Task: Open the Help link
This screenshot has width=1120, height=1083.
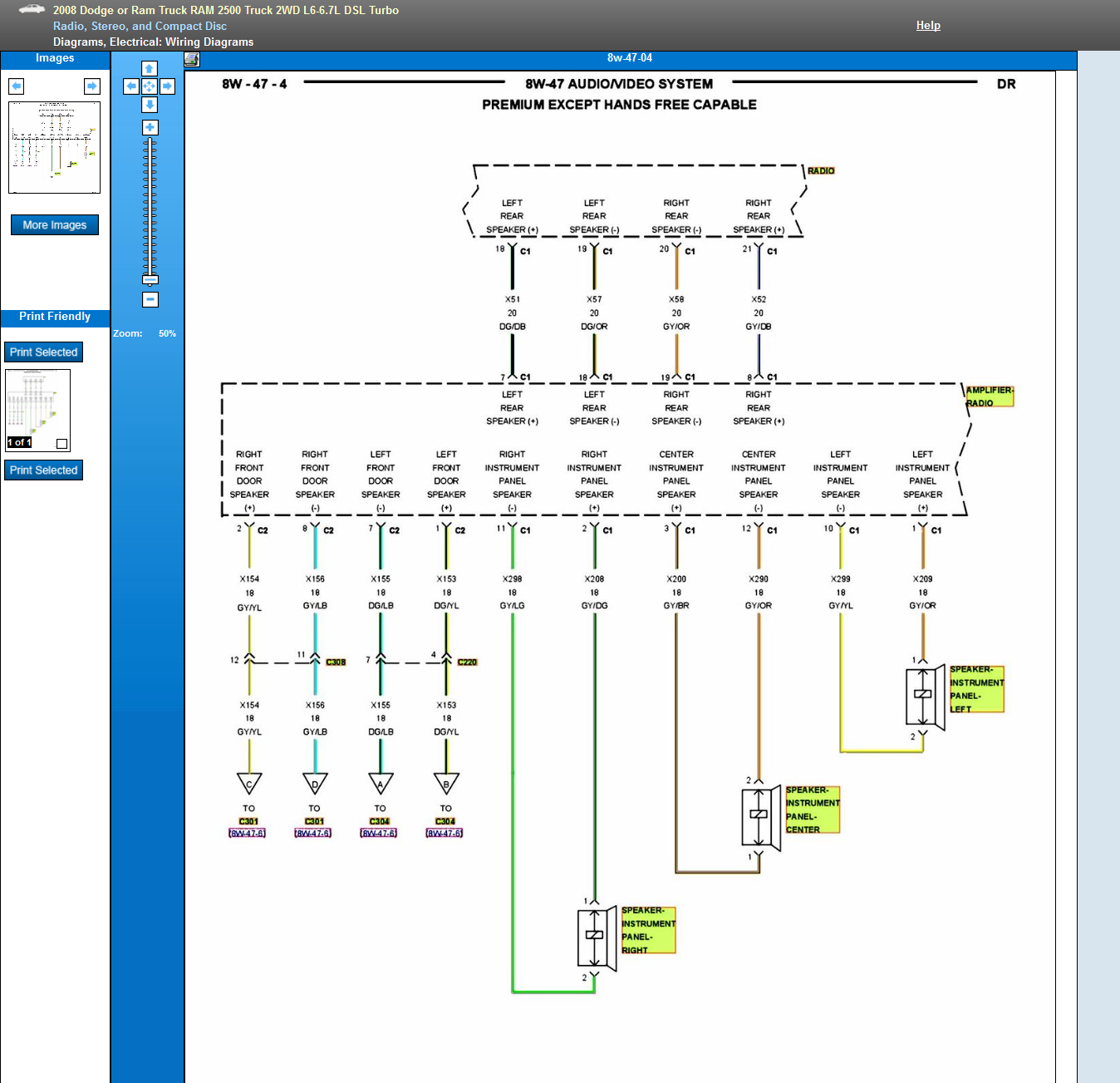Action: click(x=928, y=26)
